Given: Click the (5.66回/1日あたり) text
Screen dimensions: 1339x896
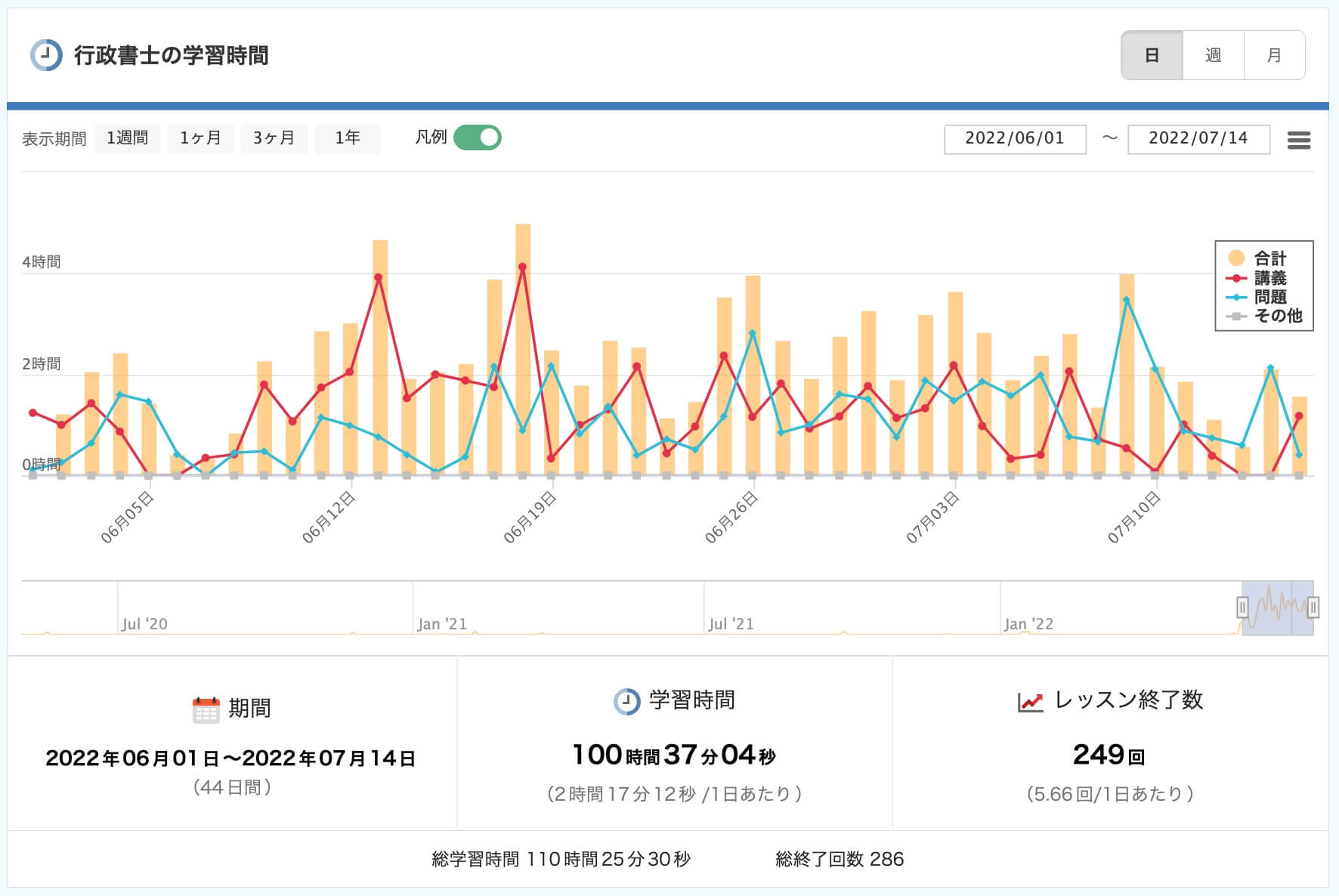Looking at the screenshot, I should click(x=1110, y=795).
